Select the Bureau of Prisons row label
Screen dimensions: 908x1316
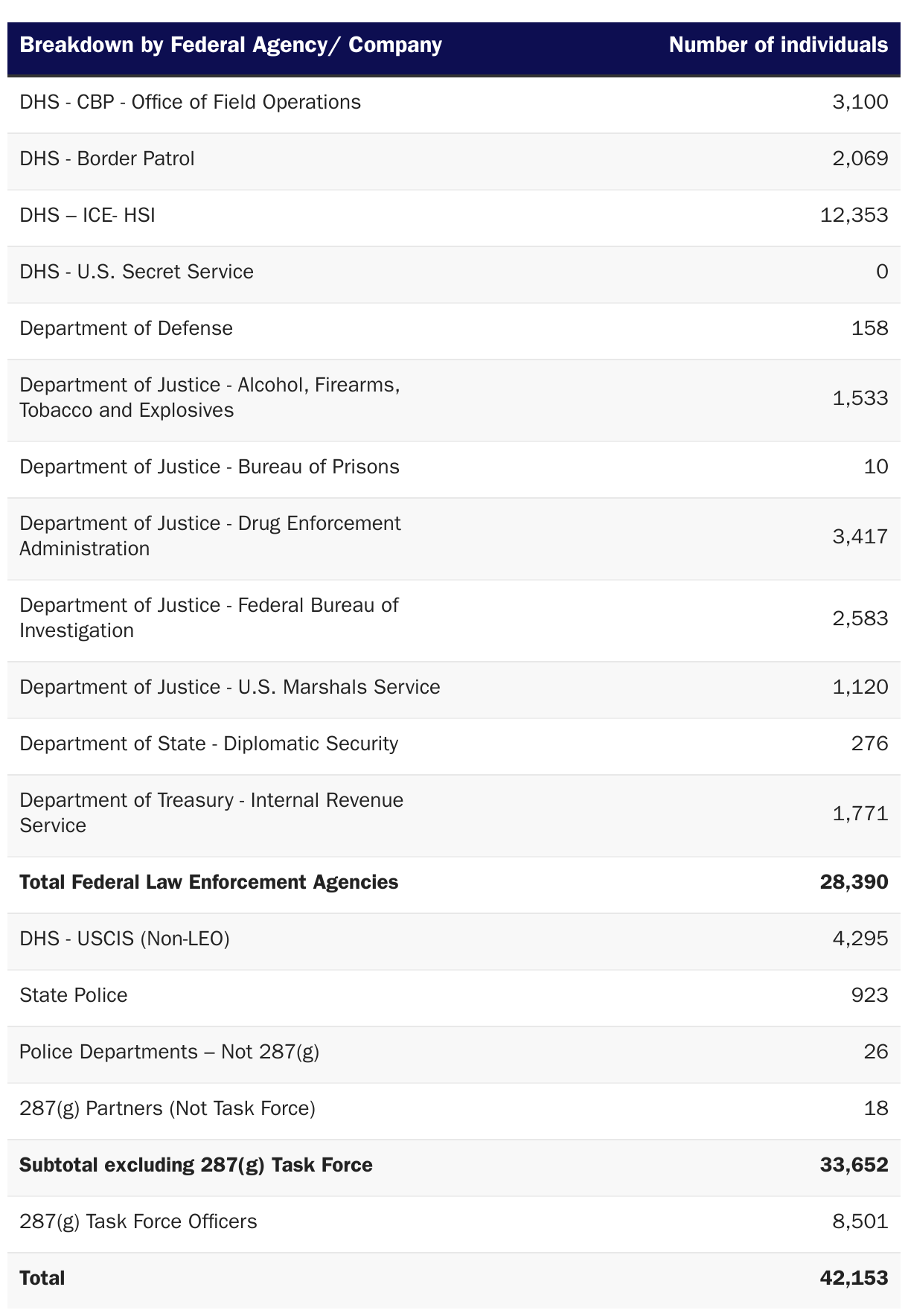[209, 467]
